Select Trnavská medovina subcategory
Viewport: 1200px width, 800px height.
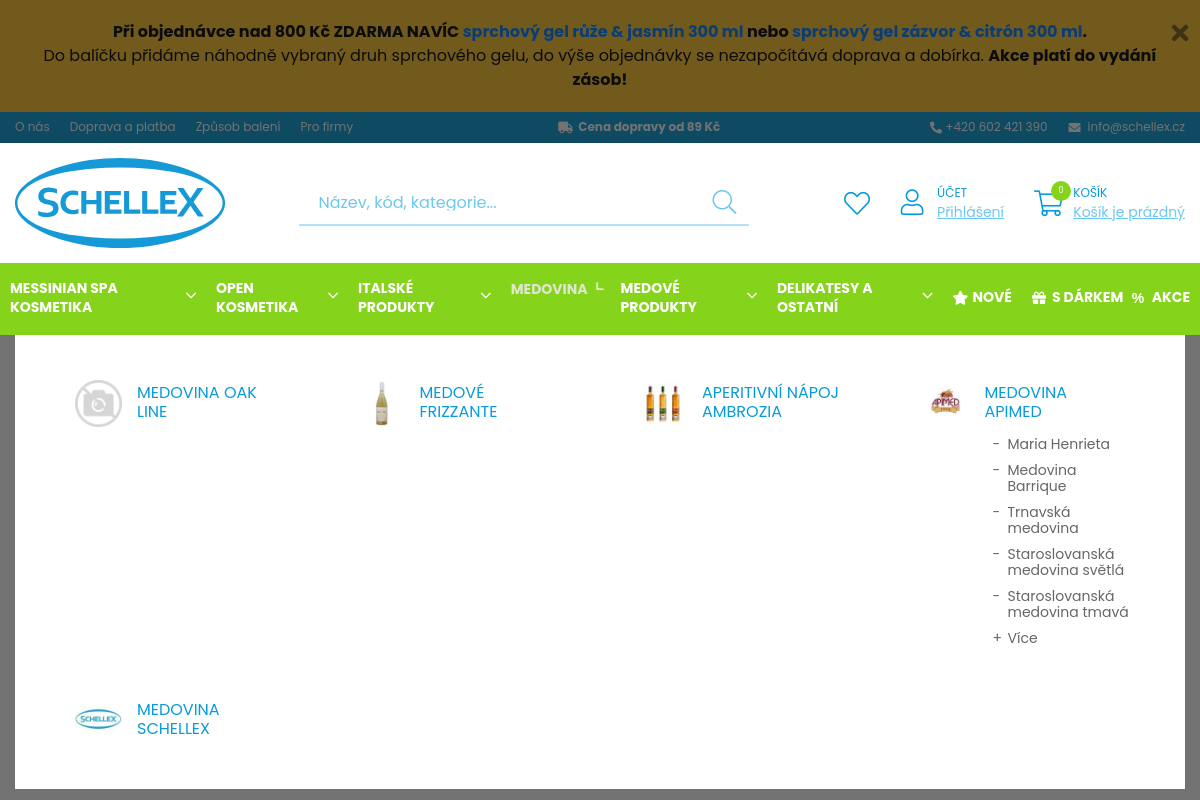(x=1043, y=520)
